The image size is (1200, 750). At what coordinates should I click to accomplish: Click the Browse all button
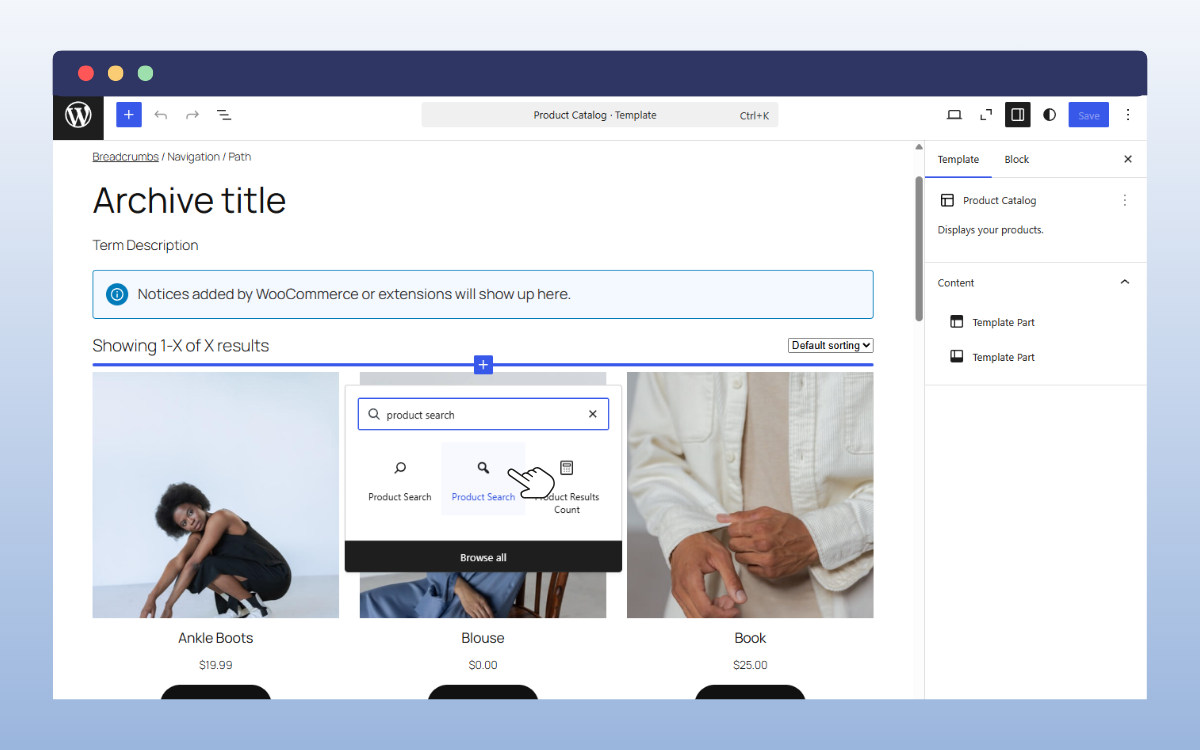coord(483,557)
